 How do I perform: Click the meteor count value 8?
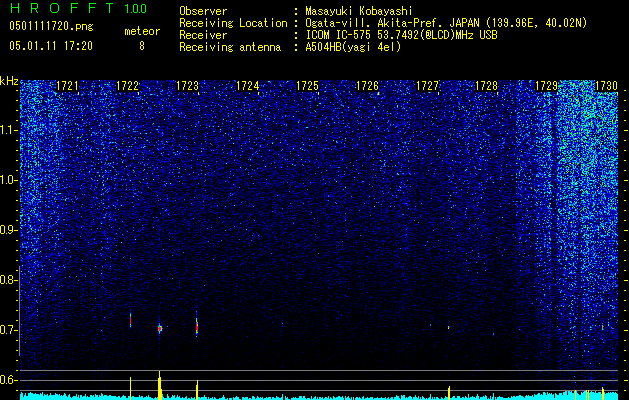[x=142, y=46]
